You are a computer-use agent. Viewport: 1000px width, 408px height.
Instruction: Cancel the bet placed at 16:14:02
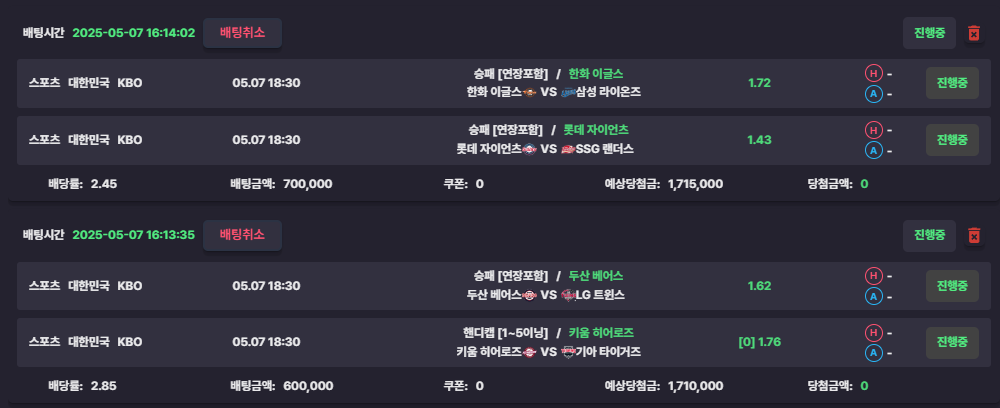tap(242, 33)
